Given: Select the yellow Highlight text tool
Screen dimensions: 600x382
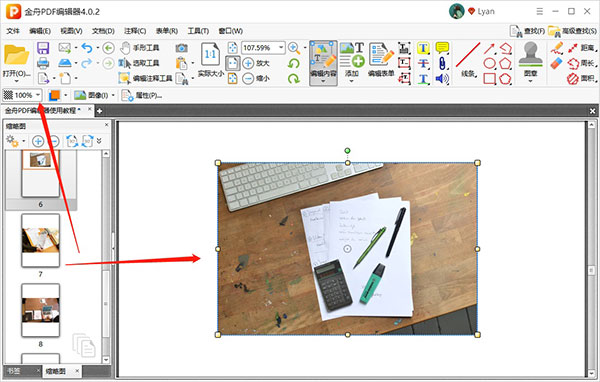Looking at the screenshot, I should click(423, 48).
